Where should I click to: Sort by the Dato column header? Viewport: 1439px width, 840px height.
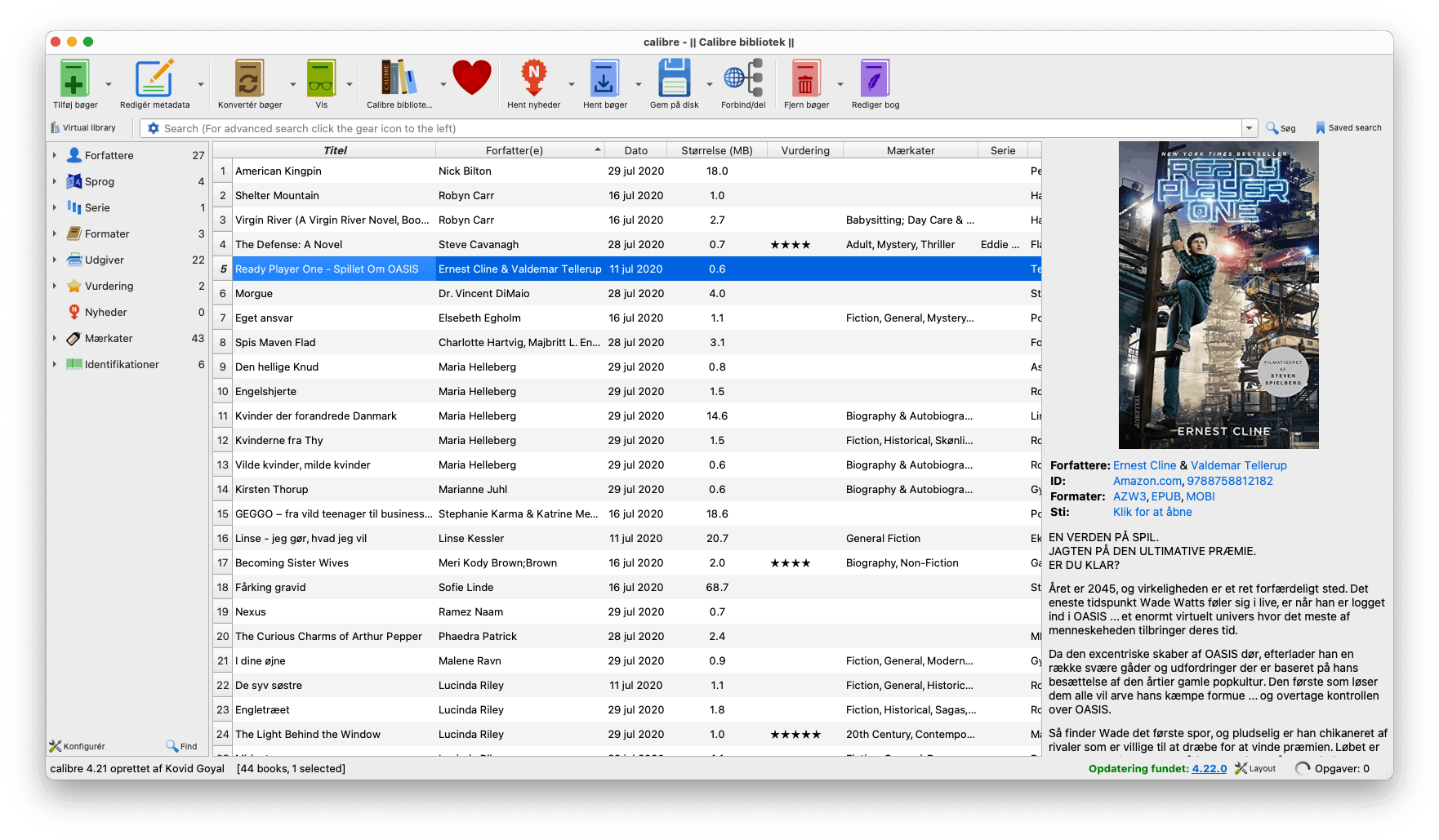click(635, 150)
